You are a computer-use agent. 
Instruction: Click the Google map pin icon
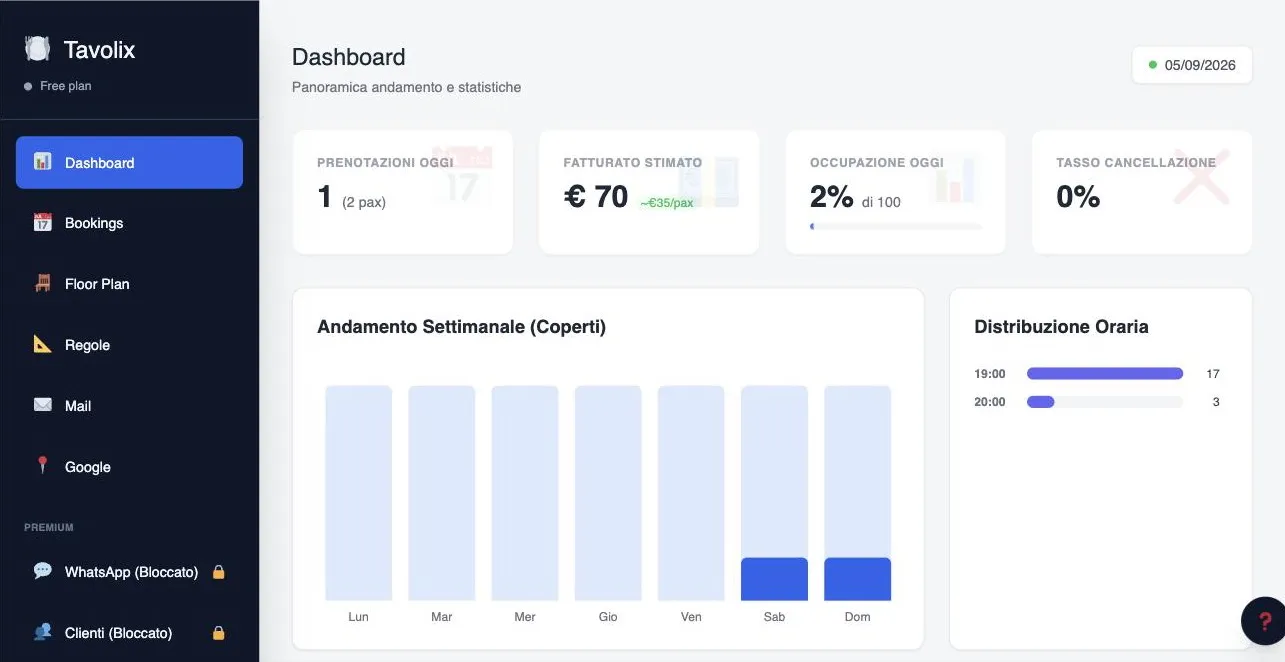tap(42, 466)
